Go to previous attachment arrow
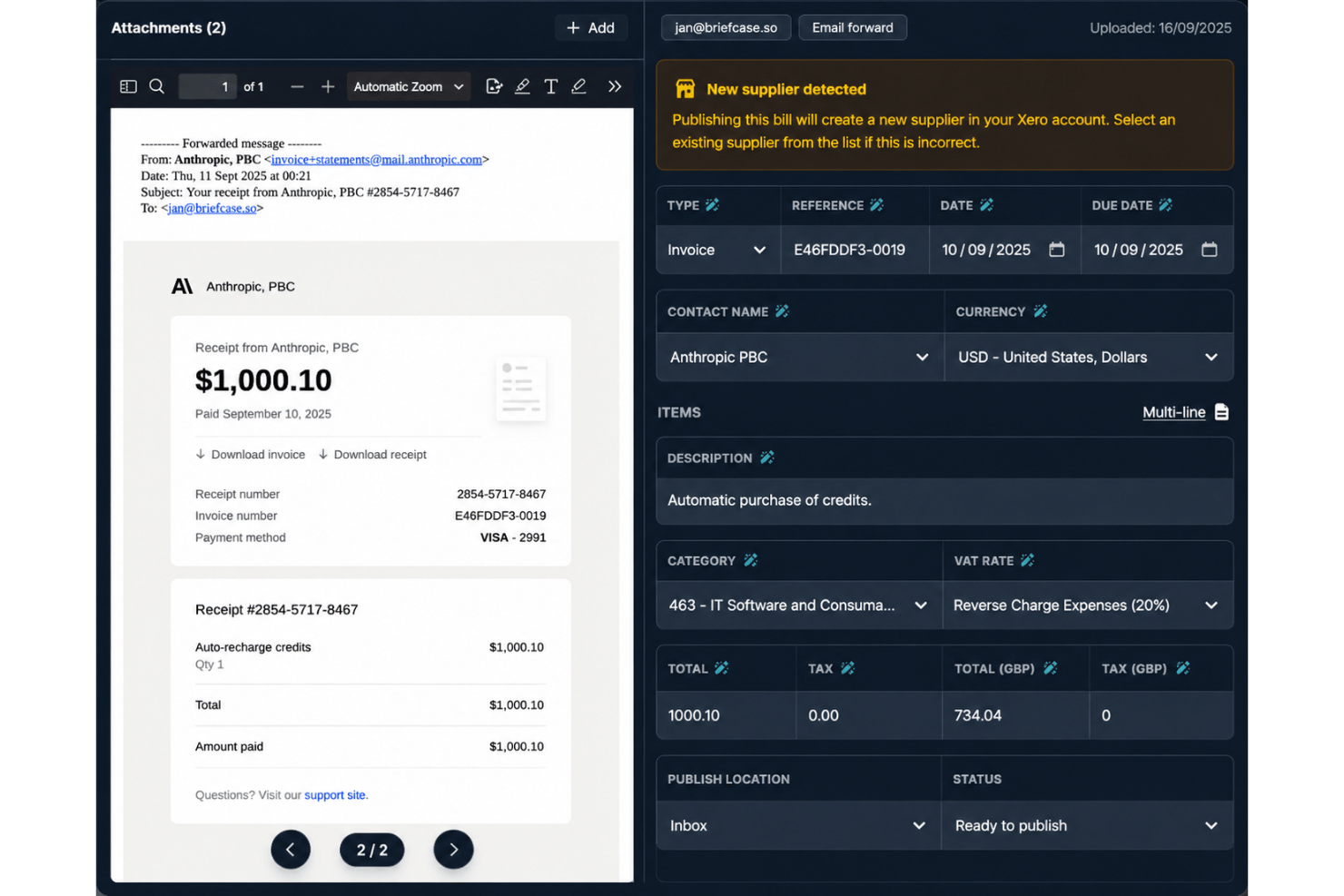This screenshot has width=1344, height=896. [291, 850]
